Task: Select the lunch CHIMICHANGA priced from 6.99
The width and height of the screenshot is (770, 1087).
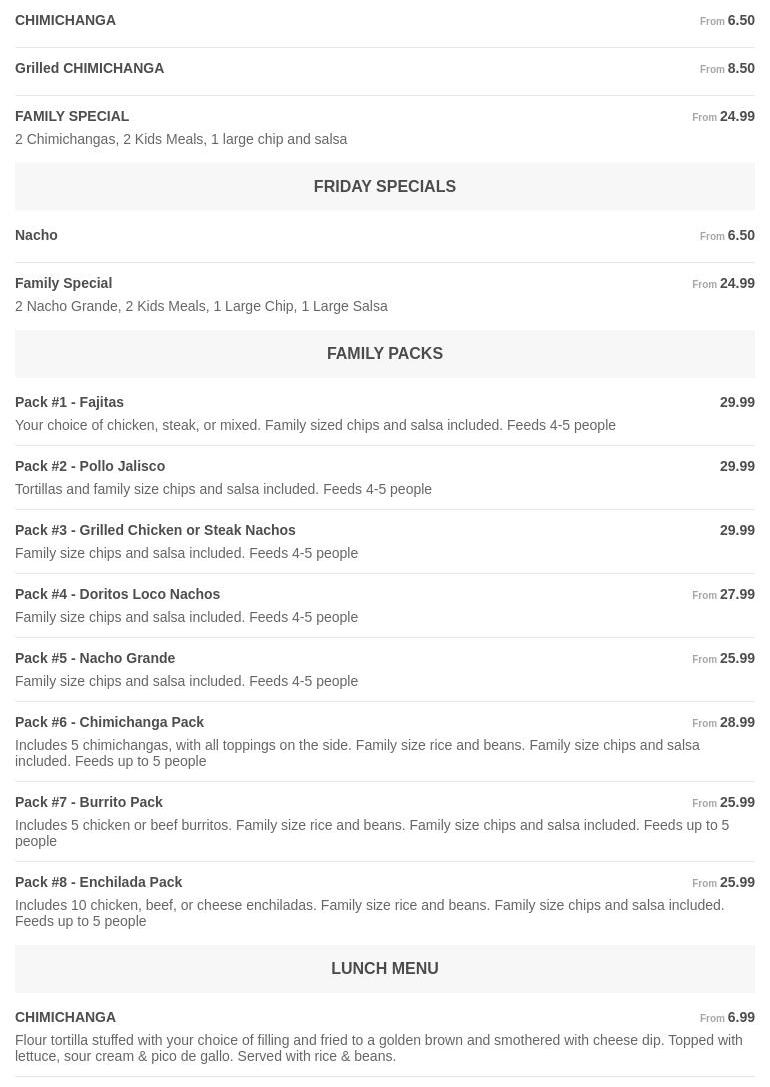Action: 65,1017
